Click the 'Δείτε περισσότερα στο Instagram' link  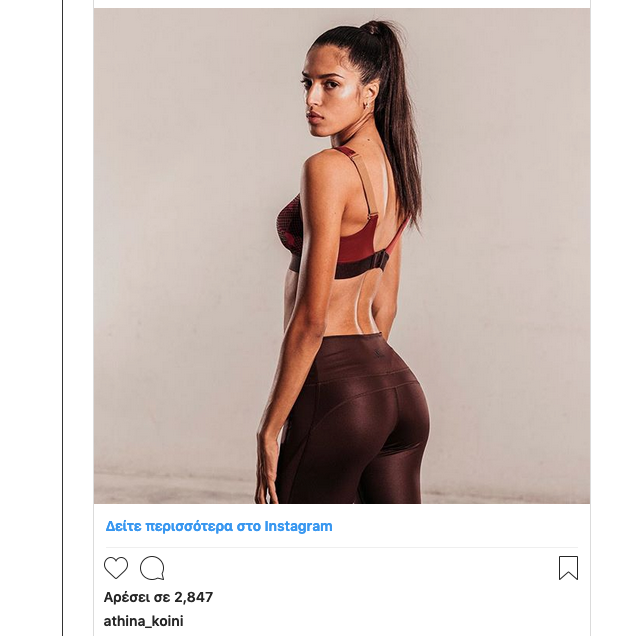219,526
